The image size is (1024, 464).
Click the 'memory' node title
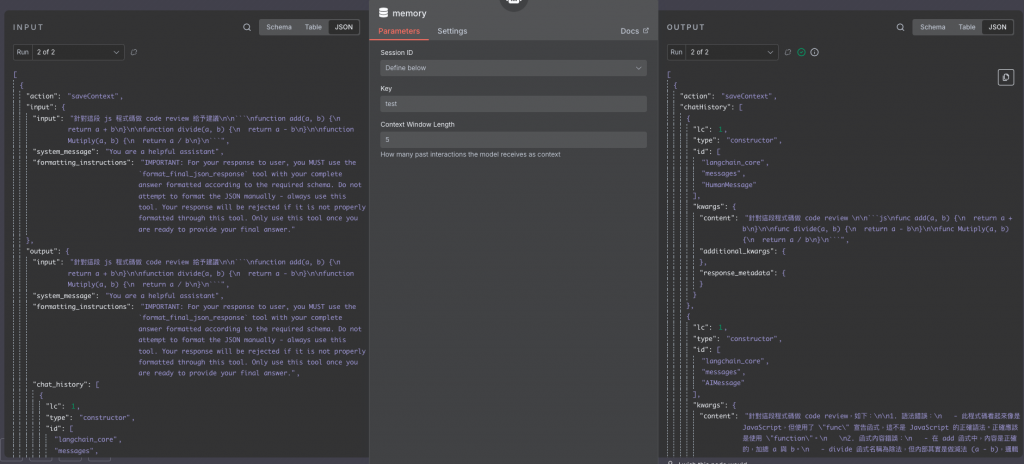(x=409, y=13)
